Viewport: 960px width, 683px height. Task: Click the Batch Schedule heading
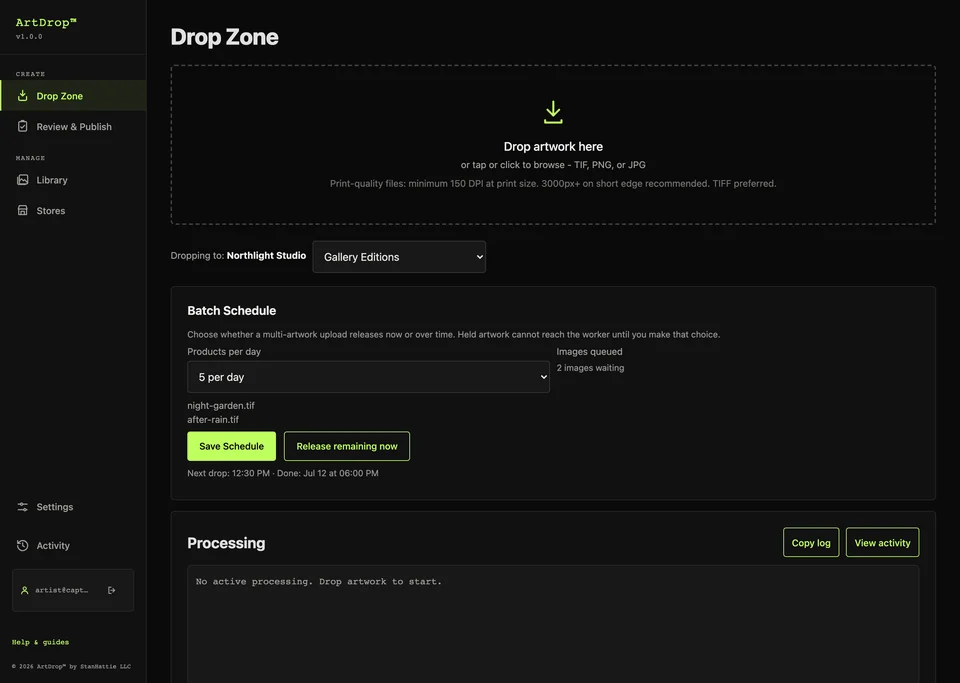231,310
